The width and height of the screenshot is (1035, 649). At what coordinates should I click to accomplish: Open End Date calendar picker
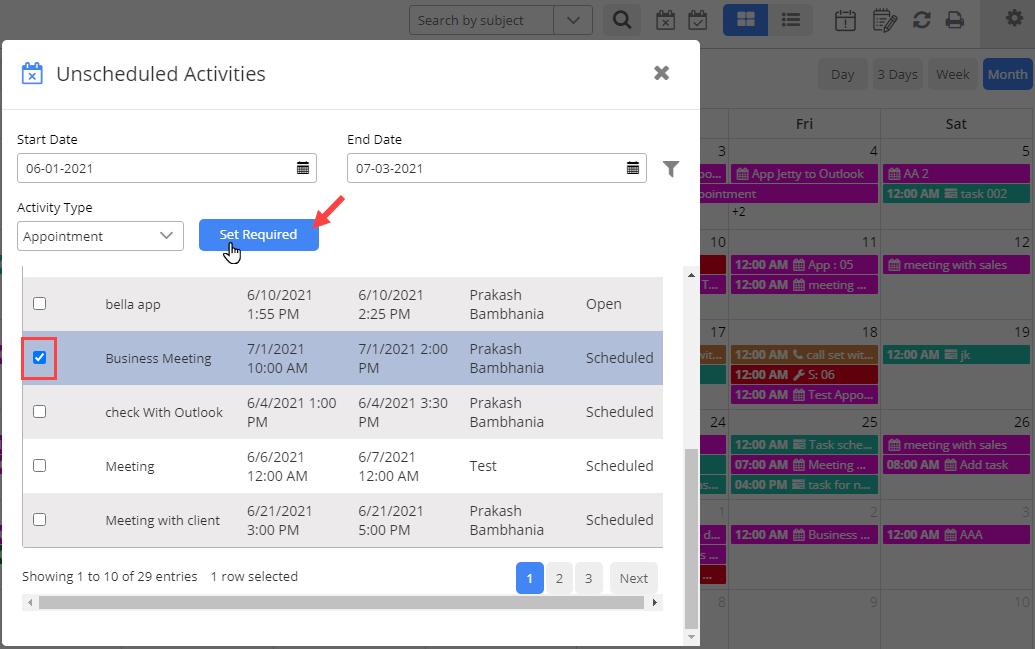(633, 168)
